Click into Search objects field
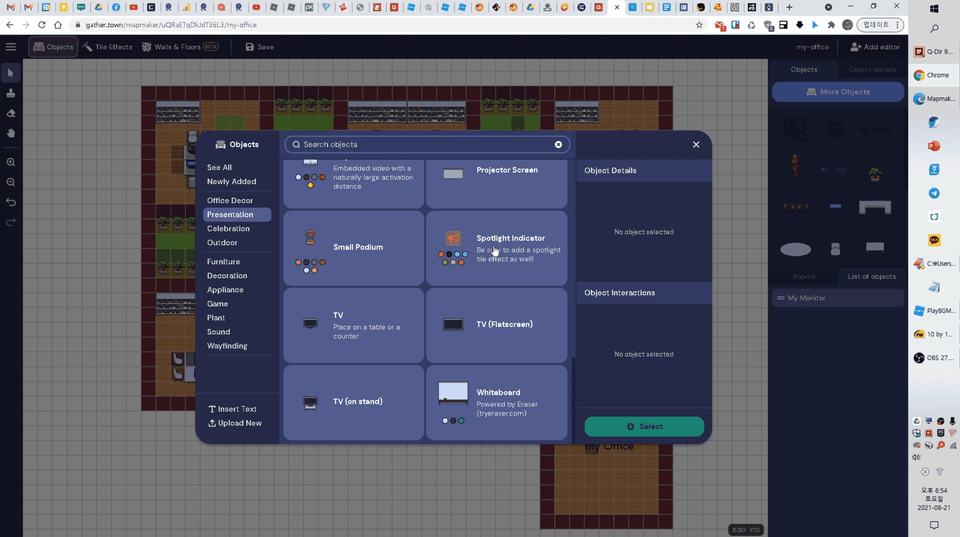The image size is (960, 537). click(x=427, y=145)
